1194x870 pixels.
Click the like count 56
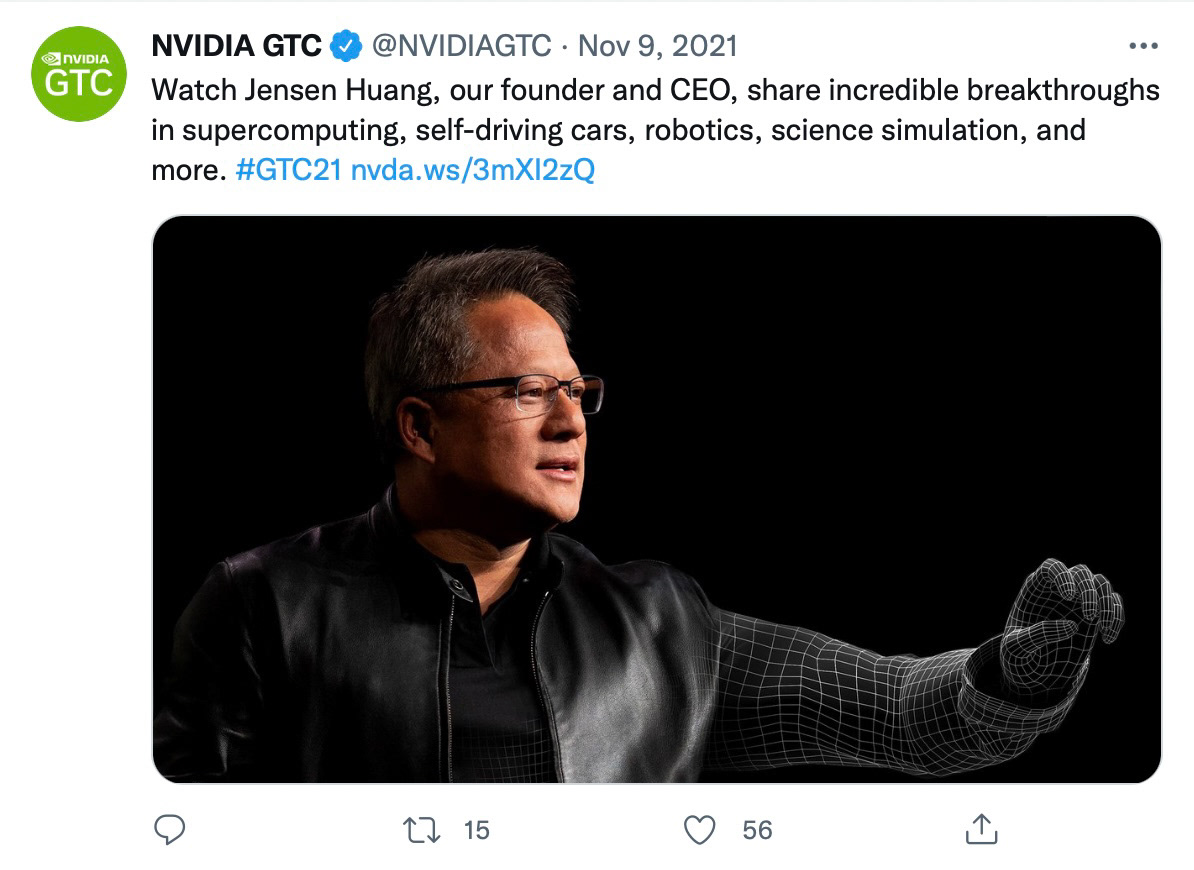757,830
